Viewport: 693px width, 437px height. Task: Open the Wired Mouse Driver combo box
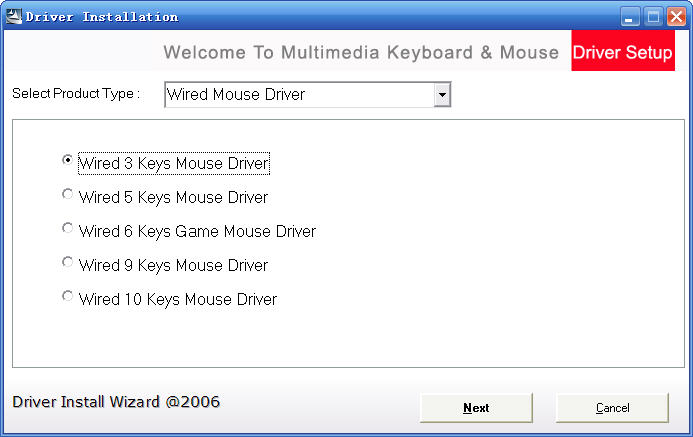298,95
